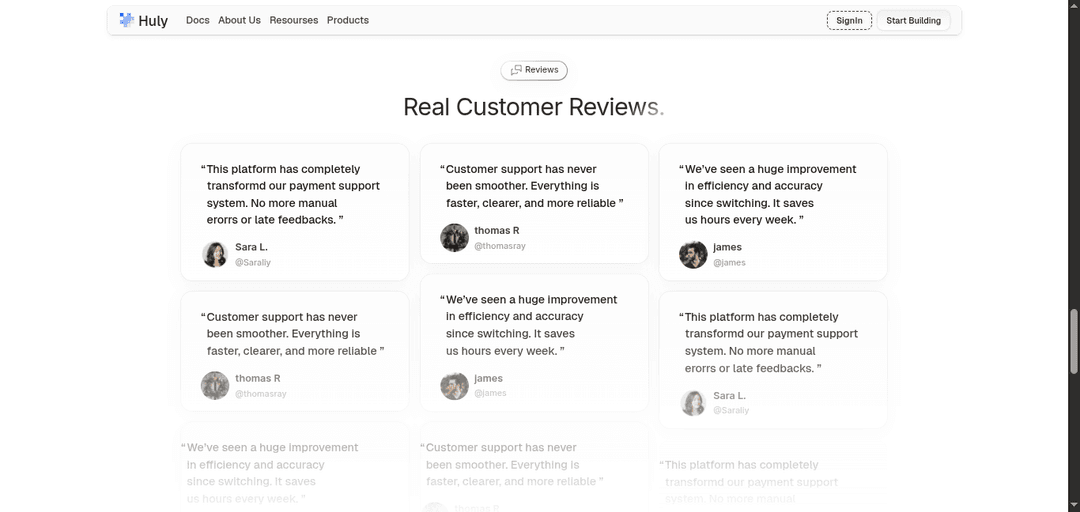This screenshot has width=1080, height=512.
Task: Open Sara L. avatar in top-left review card
Action: click(215, 254)
